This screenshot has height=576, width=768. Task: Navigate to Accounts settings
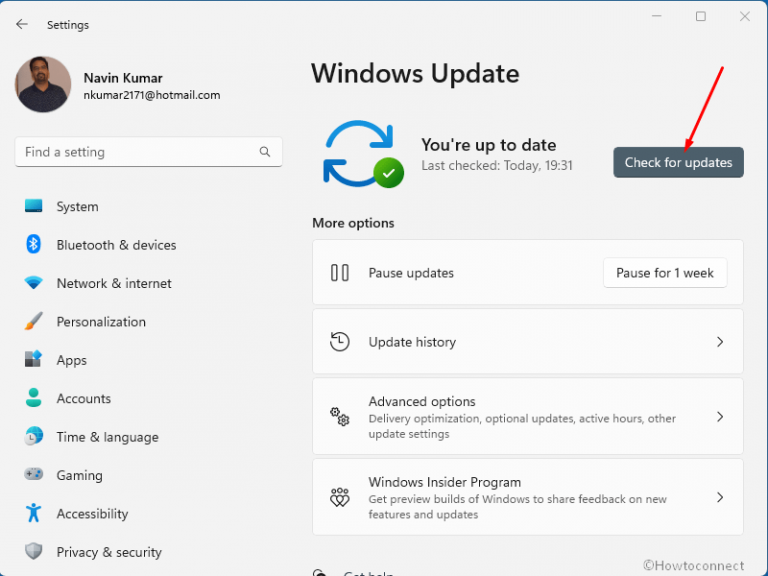coord(84,399)
